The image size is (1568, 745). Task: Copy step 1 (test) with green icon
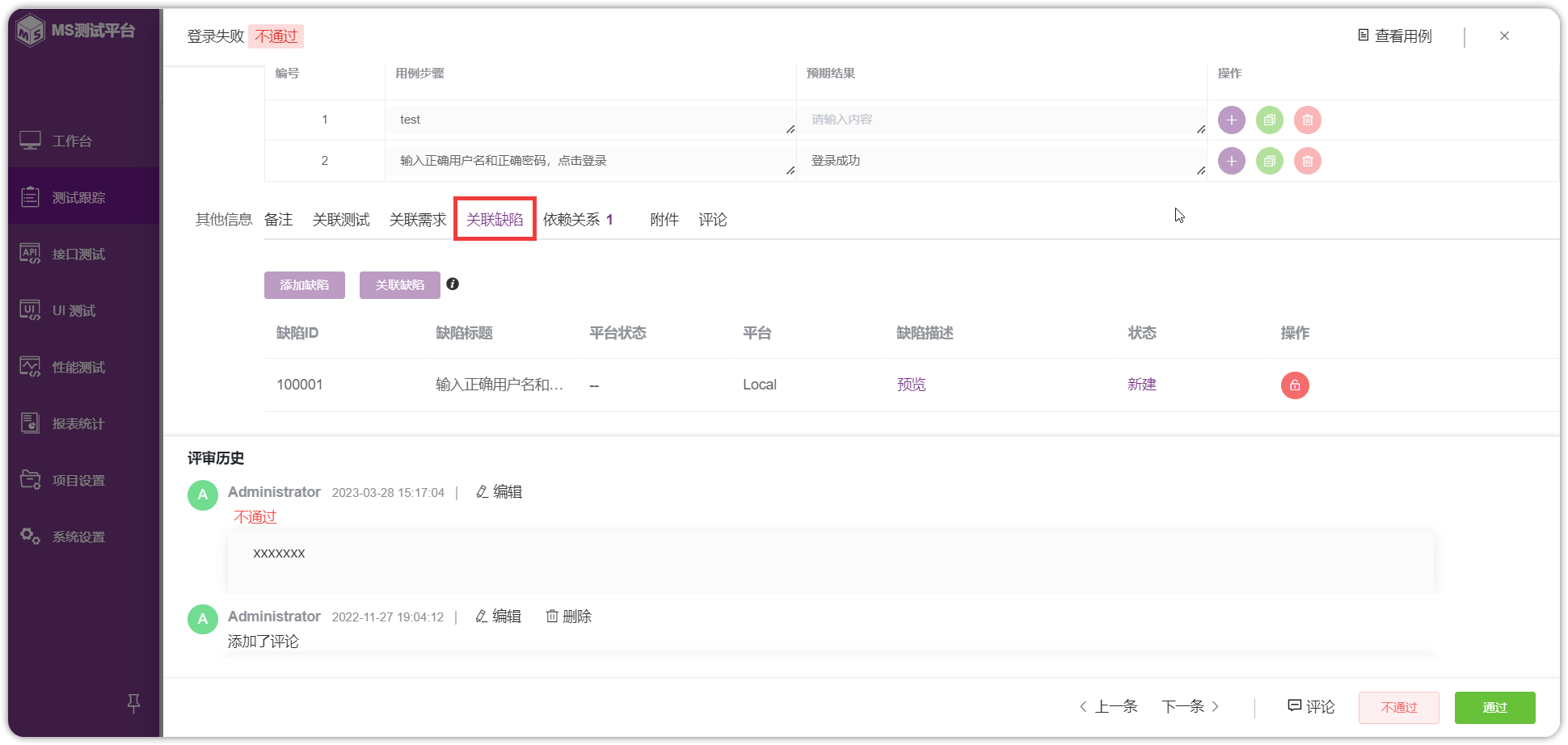(x=1269, y=120)
